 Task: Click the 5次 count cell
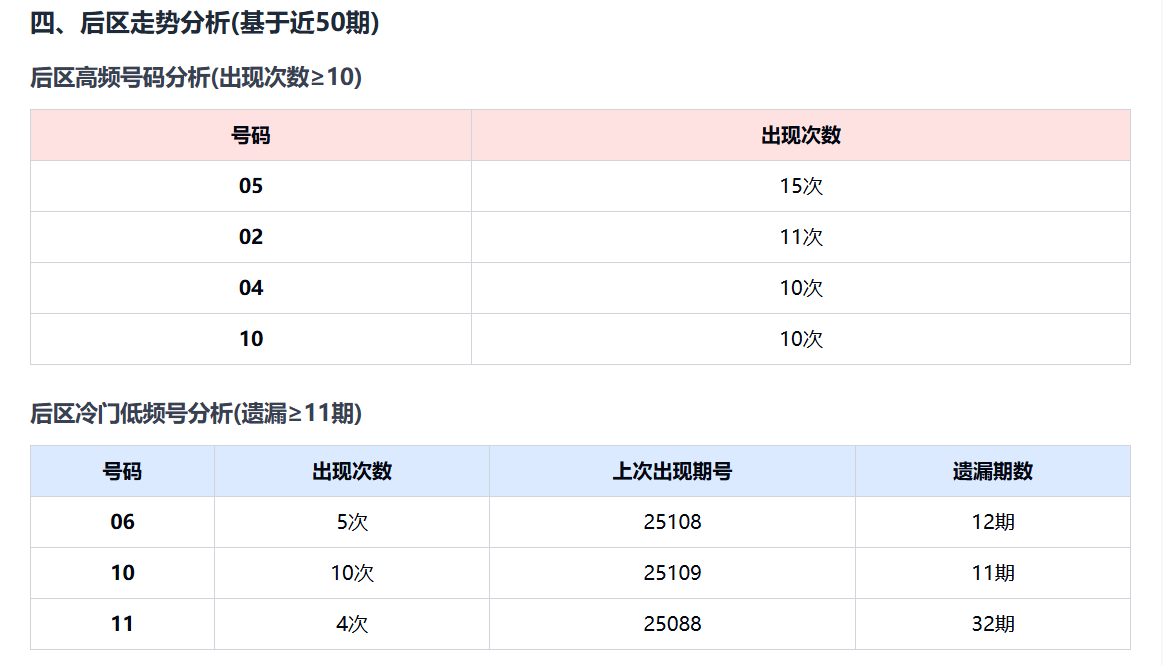[352, 522]
